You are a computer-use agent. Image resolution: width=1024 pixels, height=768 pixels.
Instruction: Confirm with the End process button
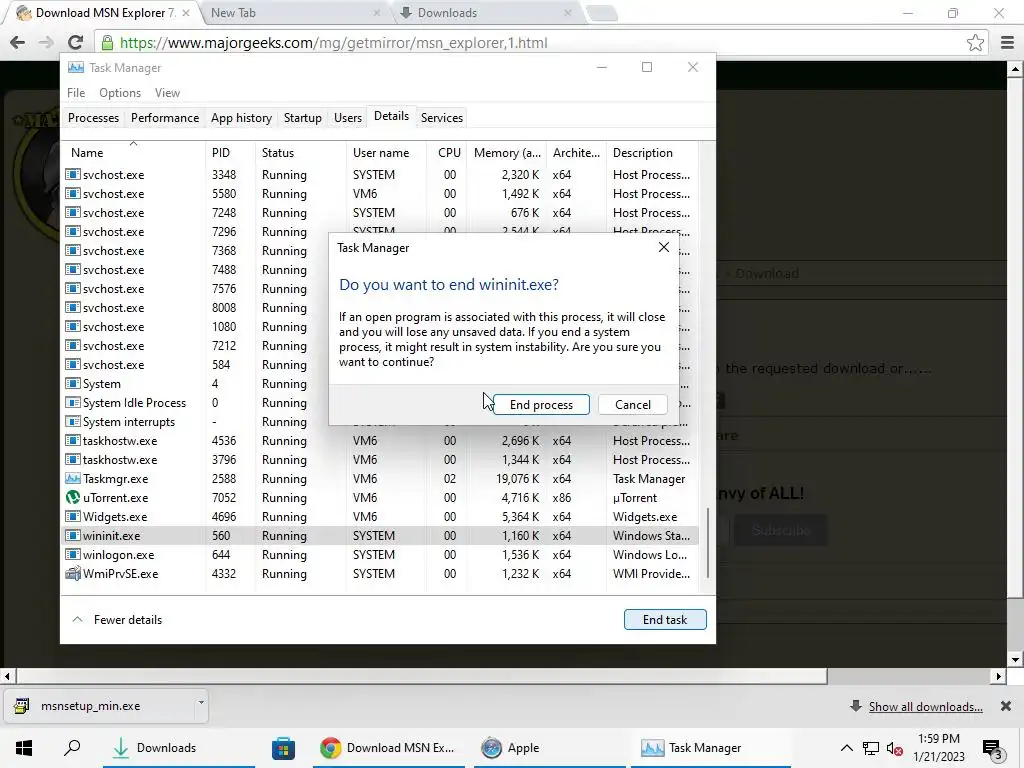coord(541,404)
